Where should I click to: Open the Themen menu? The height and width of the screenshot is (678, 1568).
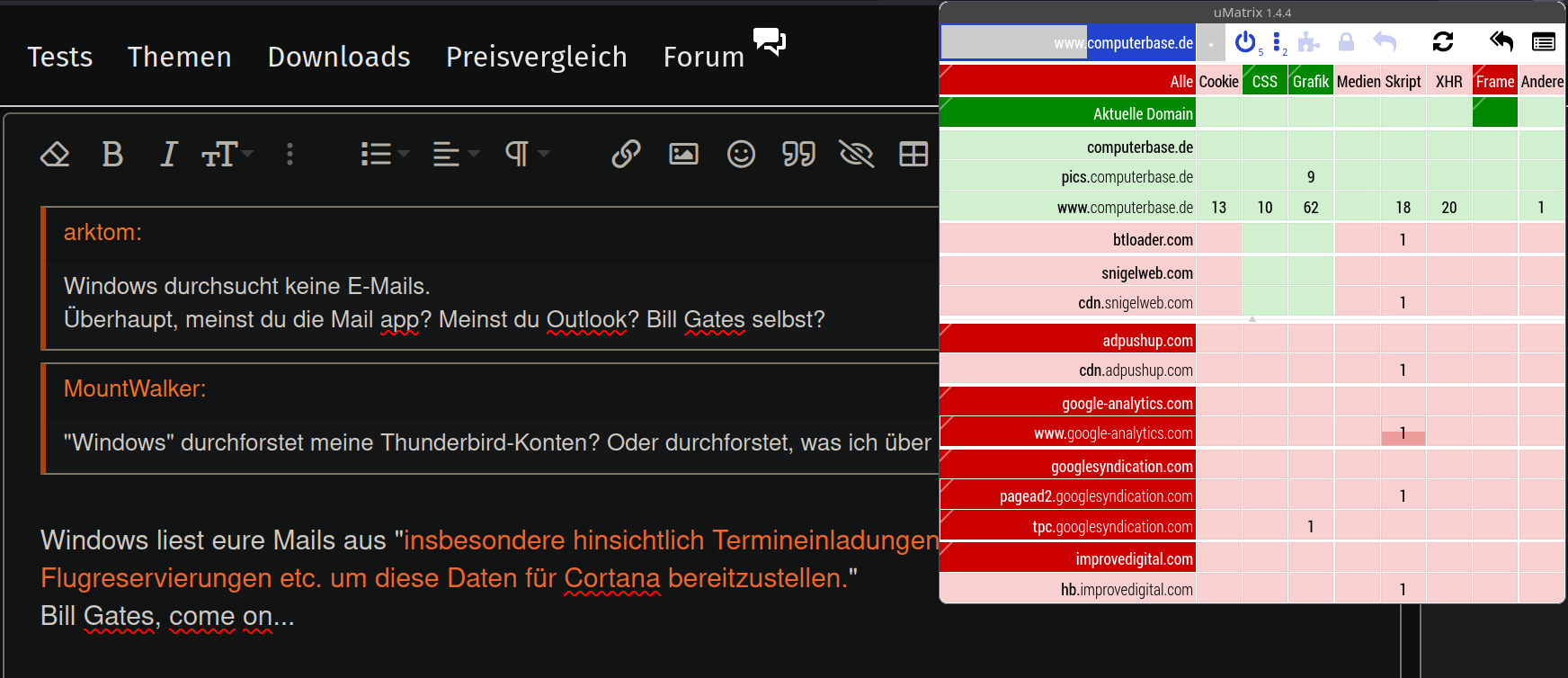180,57
